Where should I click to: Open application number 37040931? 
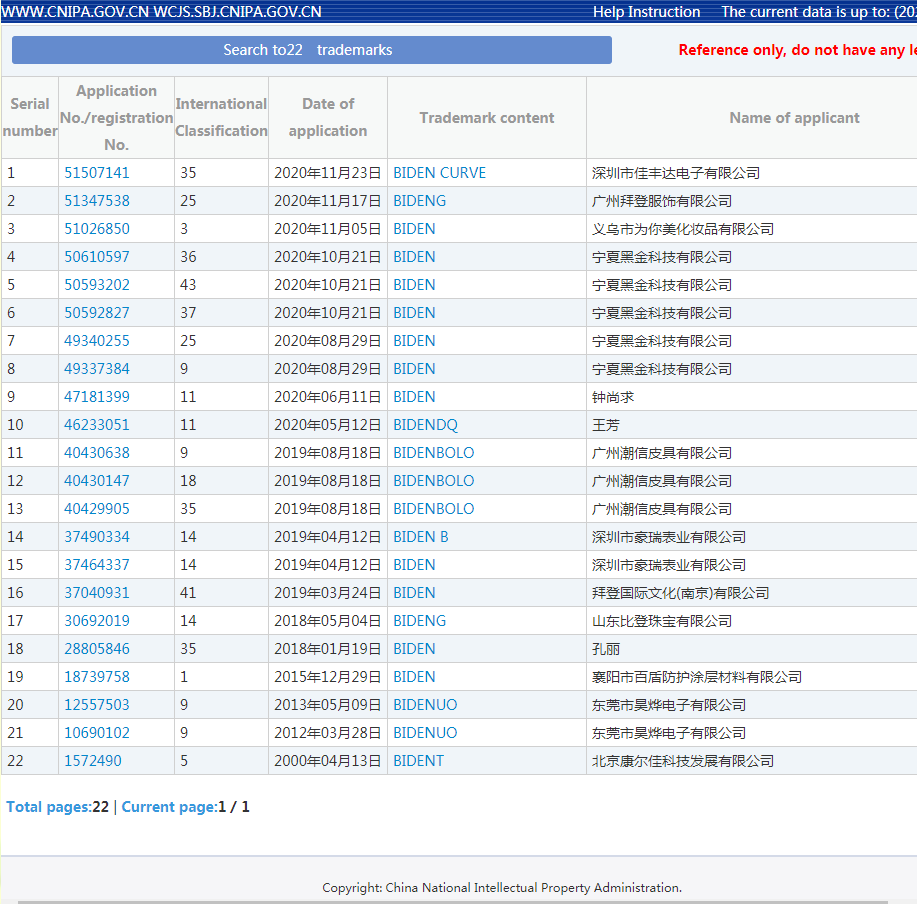(97, 593)
